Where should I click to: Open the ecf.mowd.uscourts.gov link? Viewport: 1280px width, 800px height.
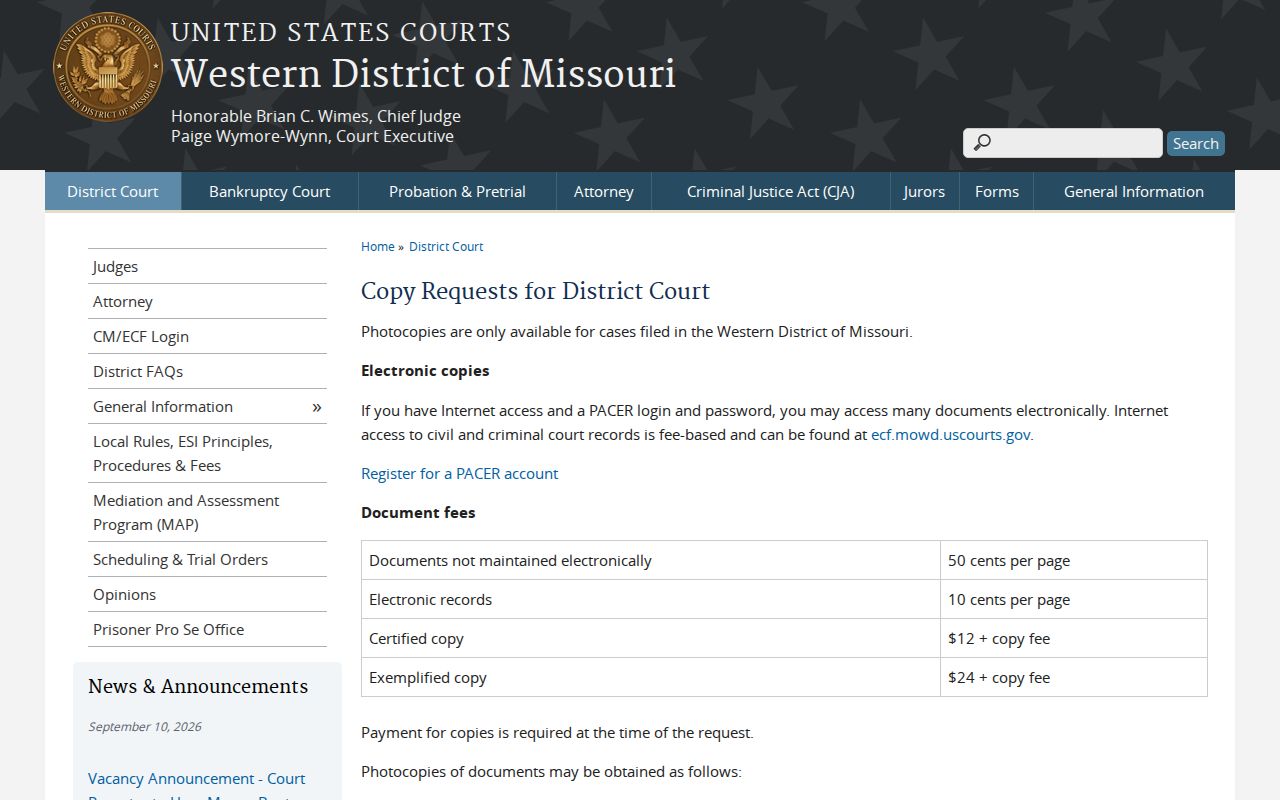951,435
